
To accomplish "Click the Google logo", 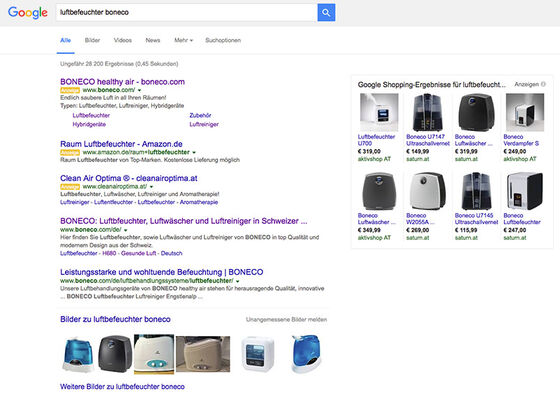I will click(x=28, y=13).
